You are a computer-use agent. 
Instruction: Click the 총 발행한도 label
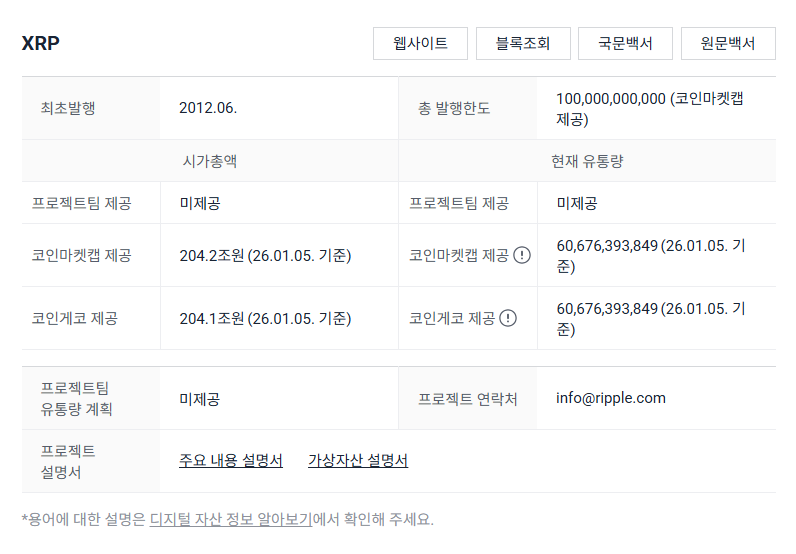pyautogui.click(x=454, y=108)
